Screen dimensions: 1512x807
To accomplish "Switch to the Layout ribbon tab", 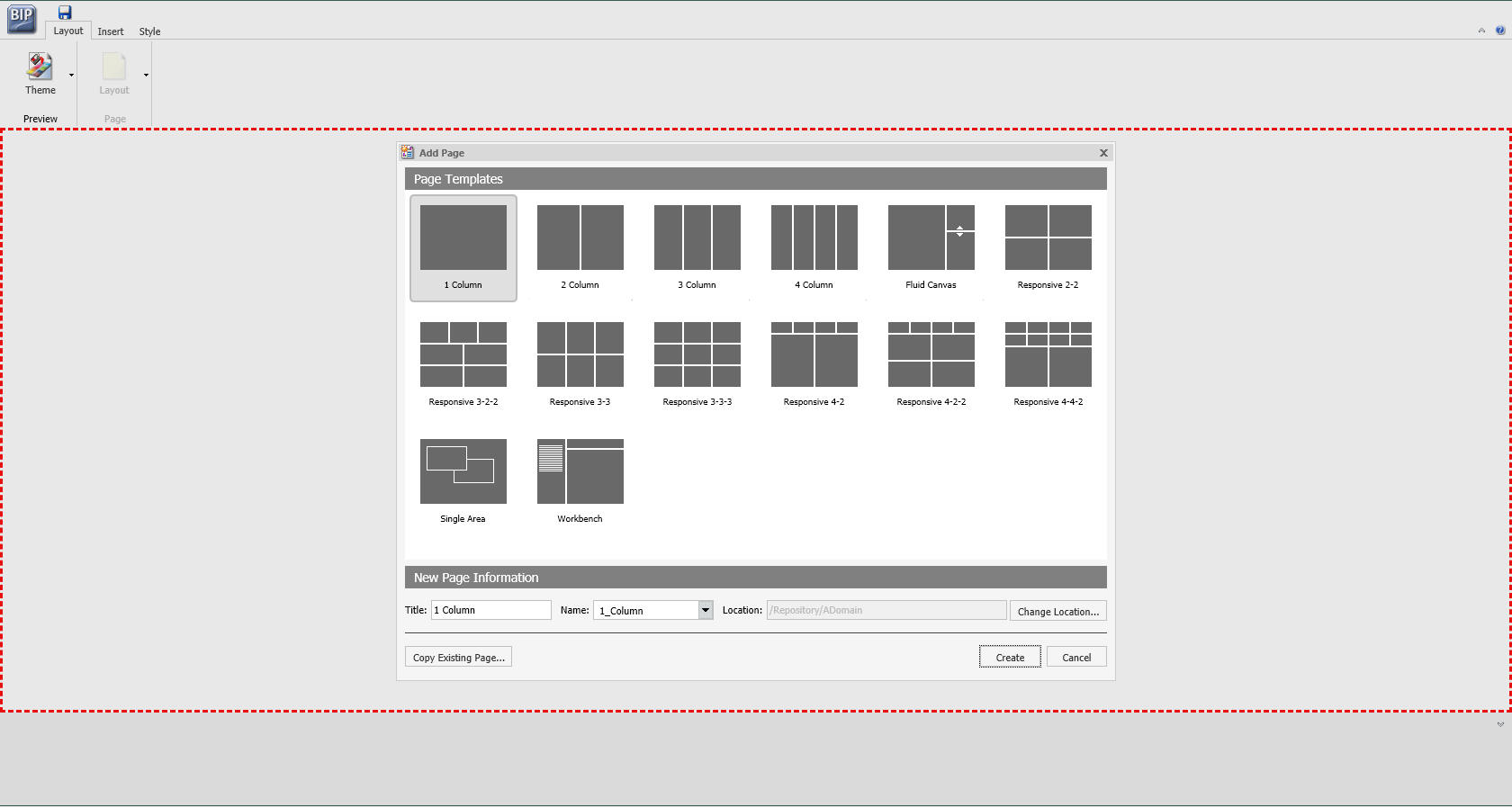I will (x=67, y=31).
